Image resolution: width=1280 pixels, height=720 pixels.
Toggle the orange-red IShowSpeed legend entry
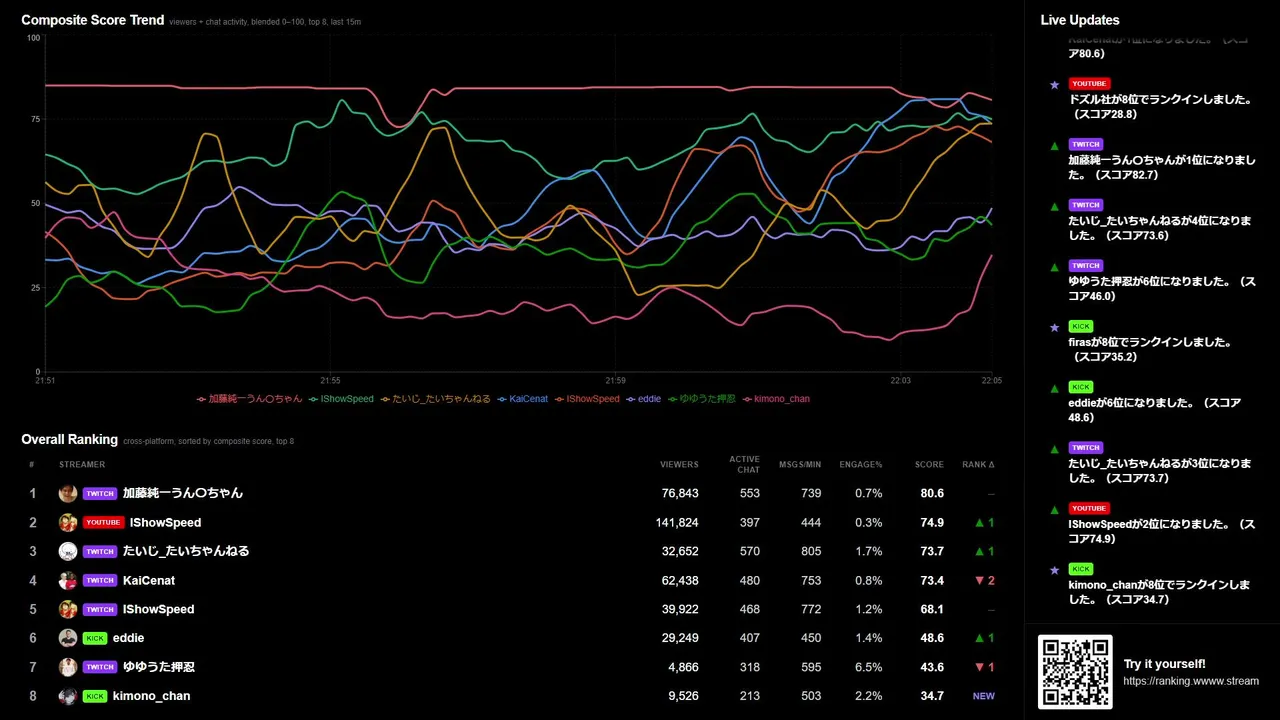click(587, 399)
